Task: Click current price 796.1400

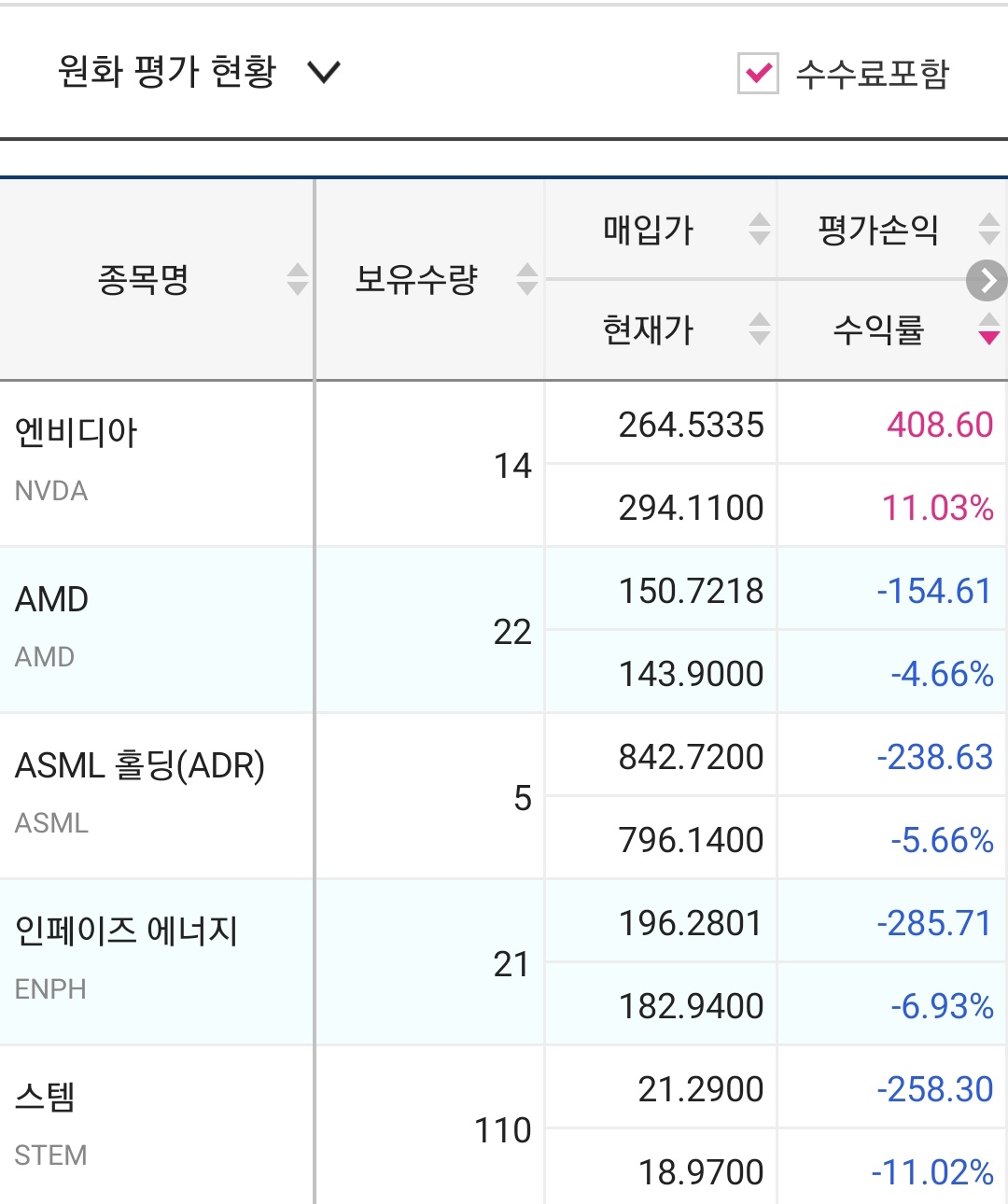Action: point(692,840)
